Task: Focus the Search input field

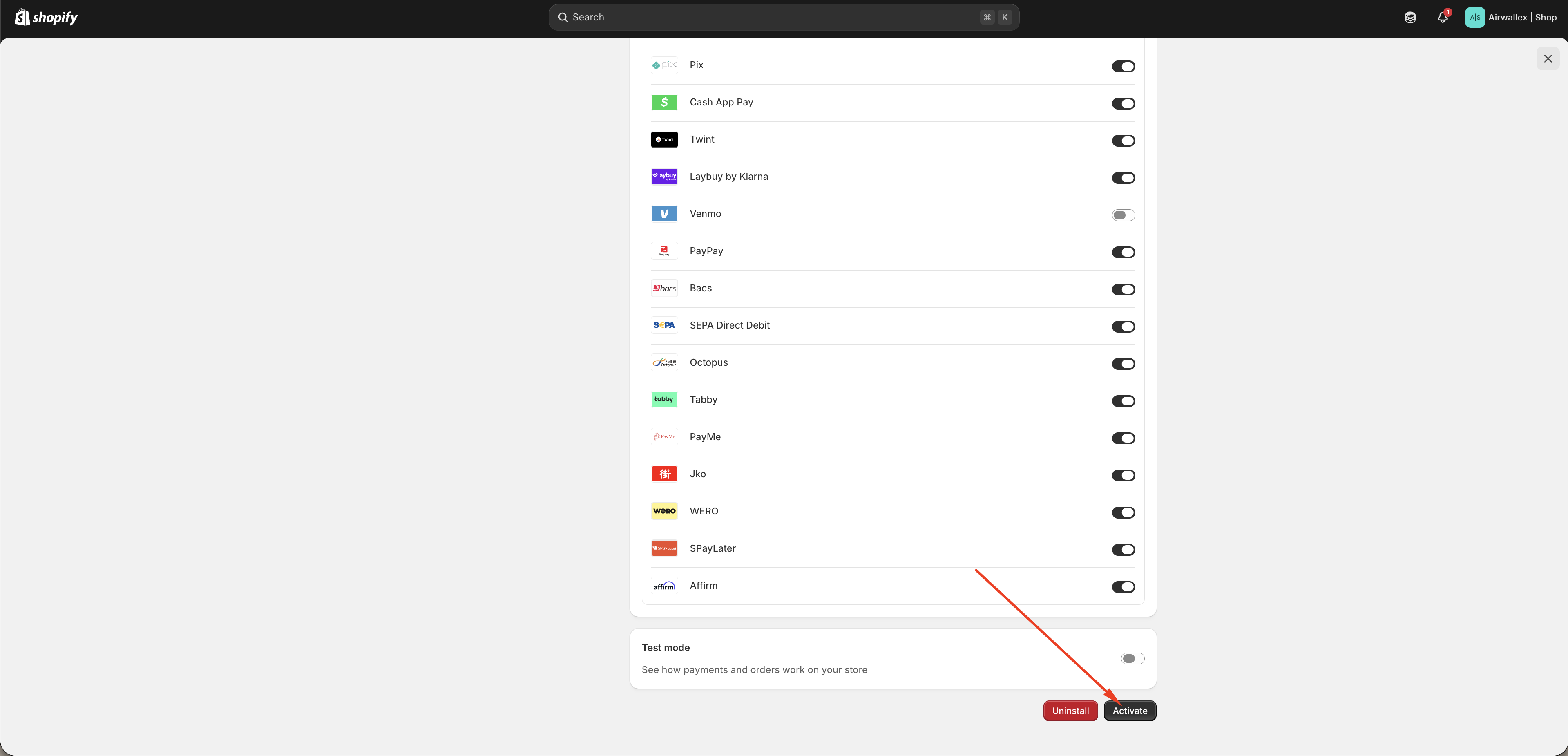Action: pyautogui.click(x=784, y=17)
